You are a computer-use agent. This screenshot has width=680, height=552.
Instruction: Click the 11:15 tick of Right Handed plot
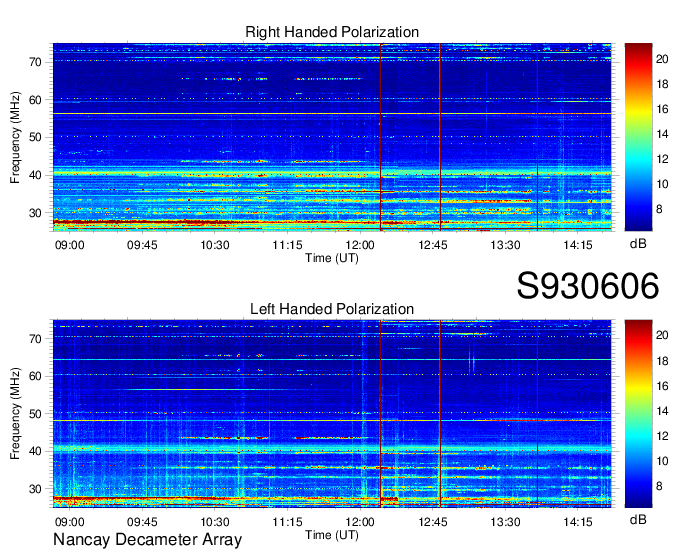(x=287, y=245)
